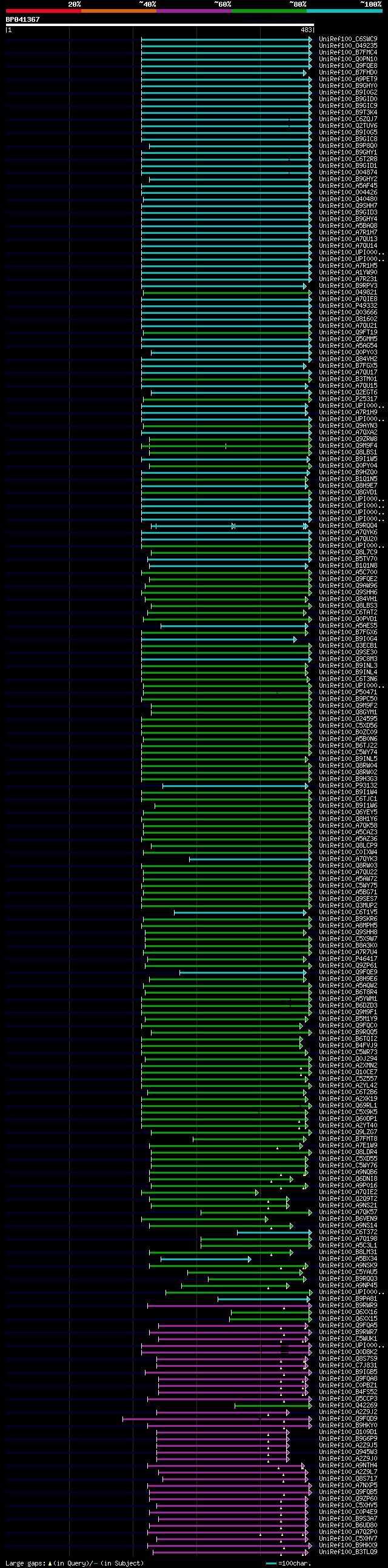
Task: Select the hit label UniRef100_Q9FQE8
Action: pos(348,66)
